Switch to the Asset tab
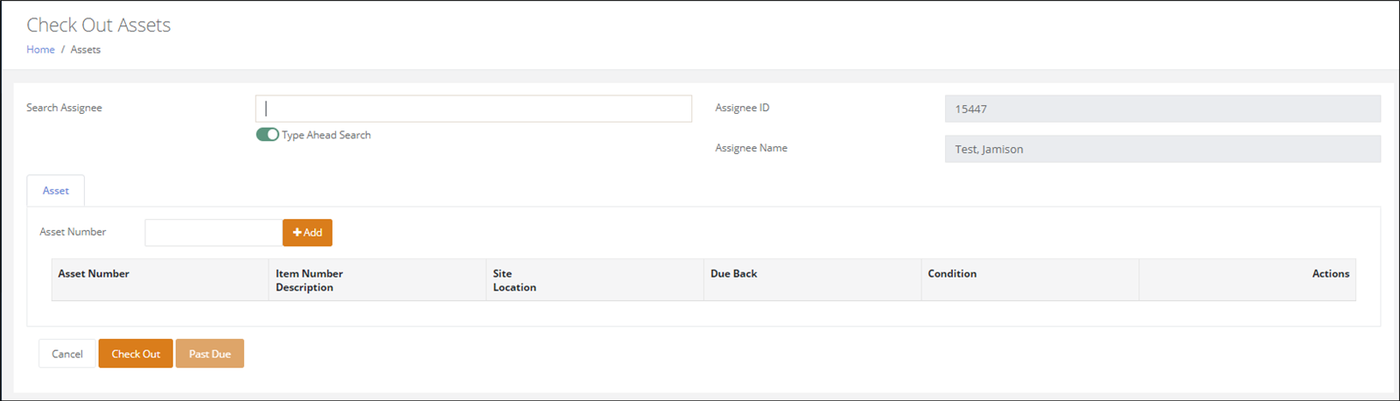 point(56,190)
